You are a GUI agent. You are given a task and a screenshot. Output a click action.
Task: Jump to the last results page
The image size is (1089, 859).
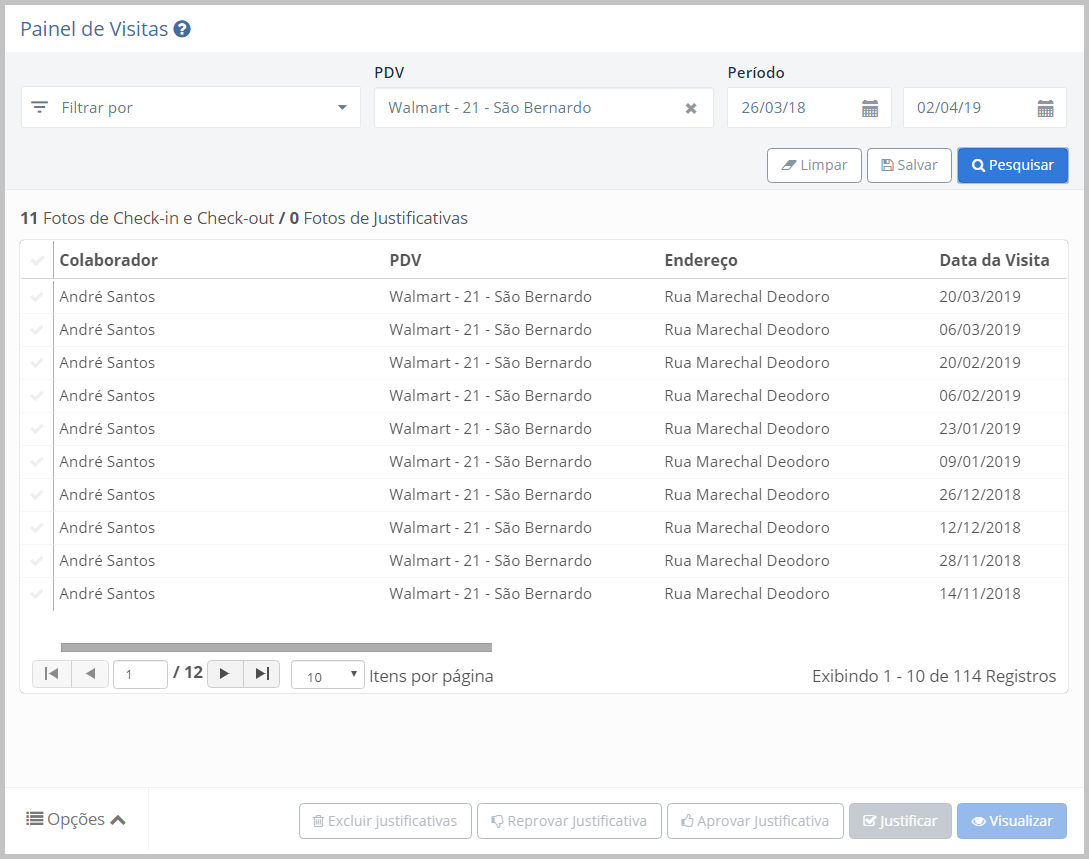click(262, 674)
